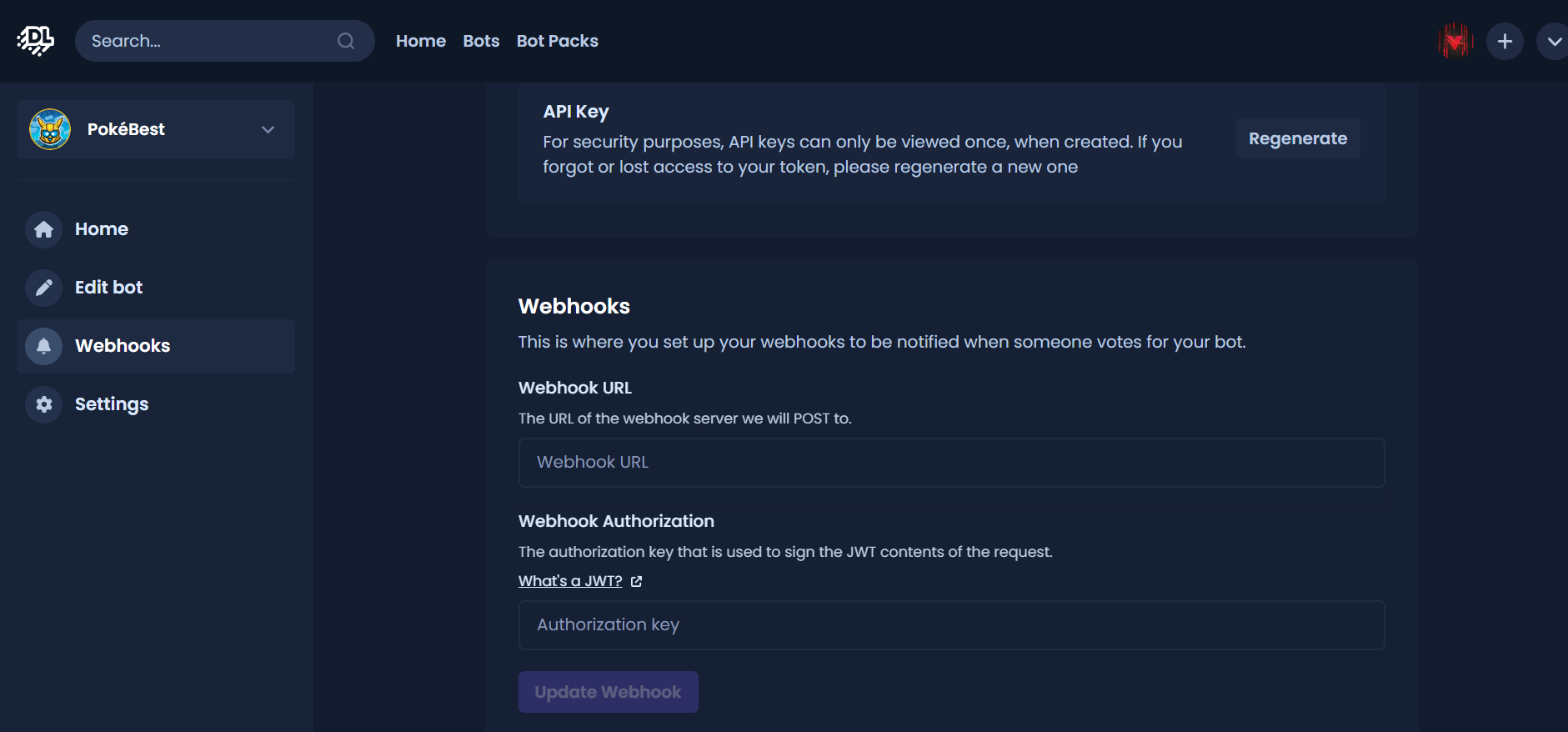Viewport: 1568px width, 732px height.
Task: Click the search magnifier icon
Action: pos(345,40)
